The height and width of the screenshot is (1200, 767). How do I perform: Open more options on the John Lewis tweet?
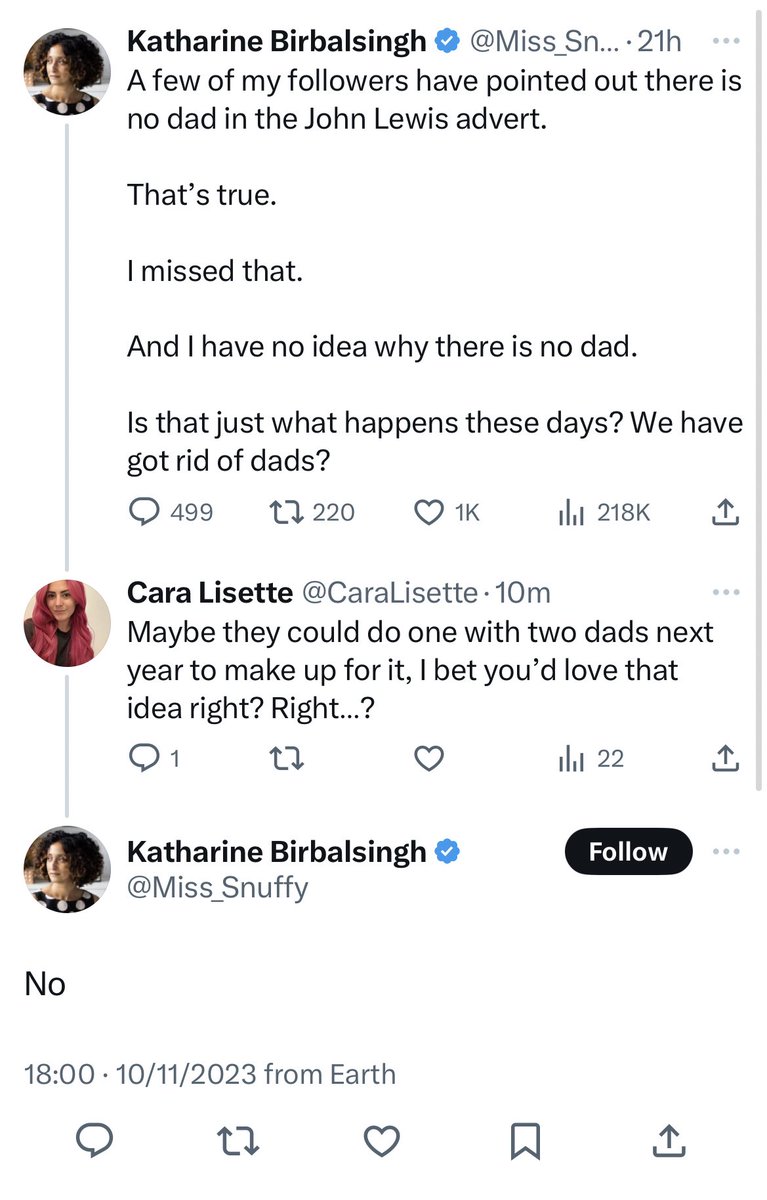point(726,42)
